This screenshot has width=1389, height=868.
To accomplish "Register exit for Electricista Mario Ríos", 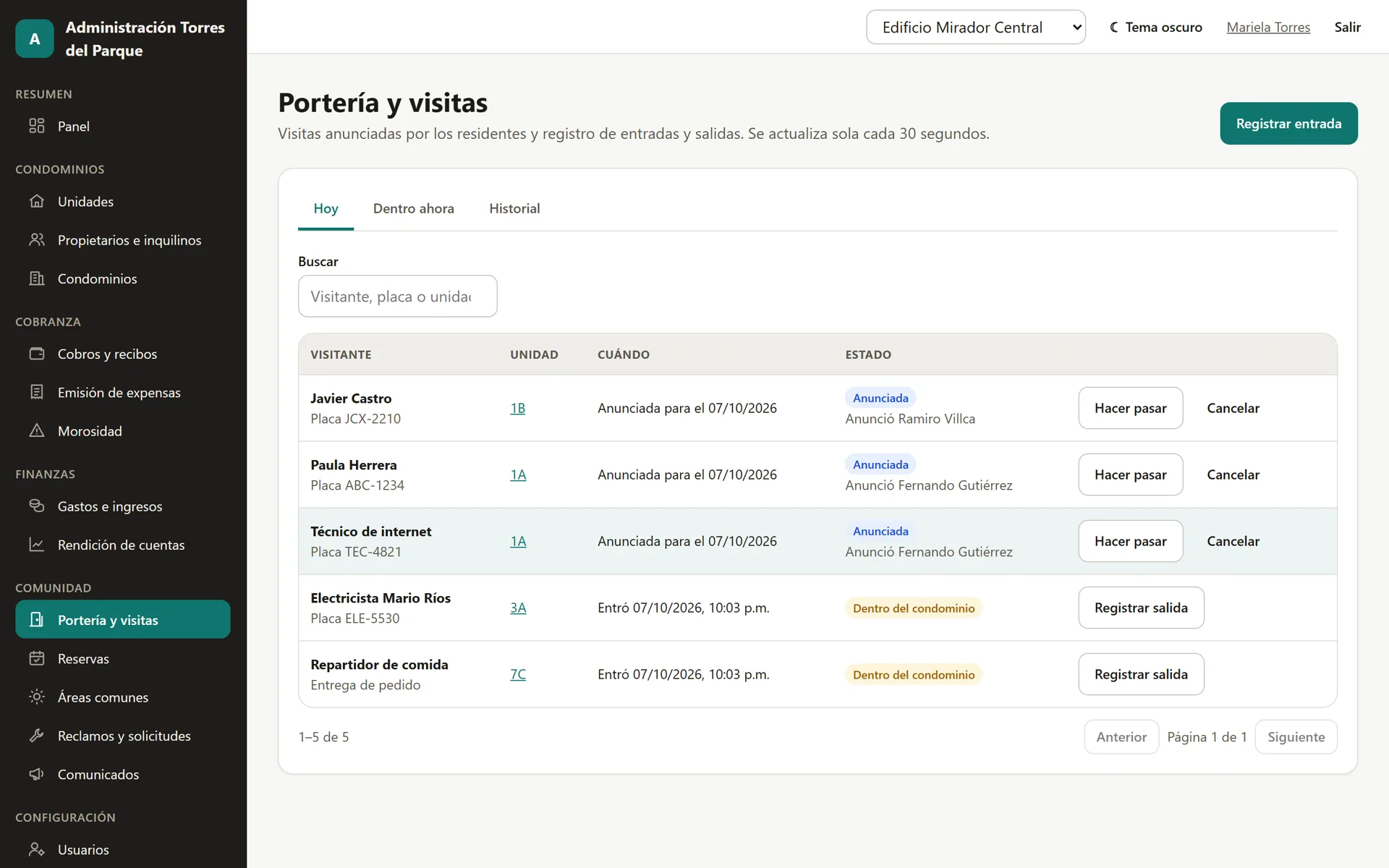I will (x=1141, y=608).
